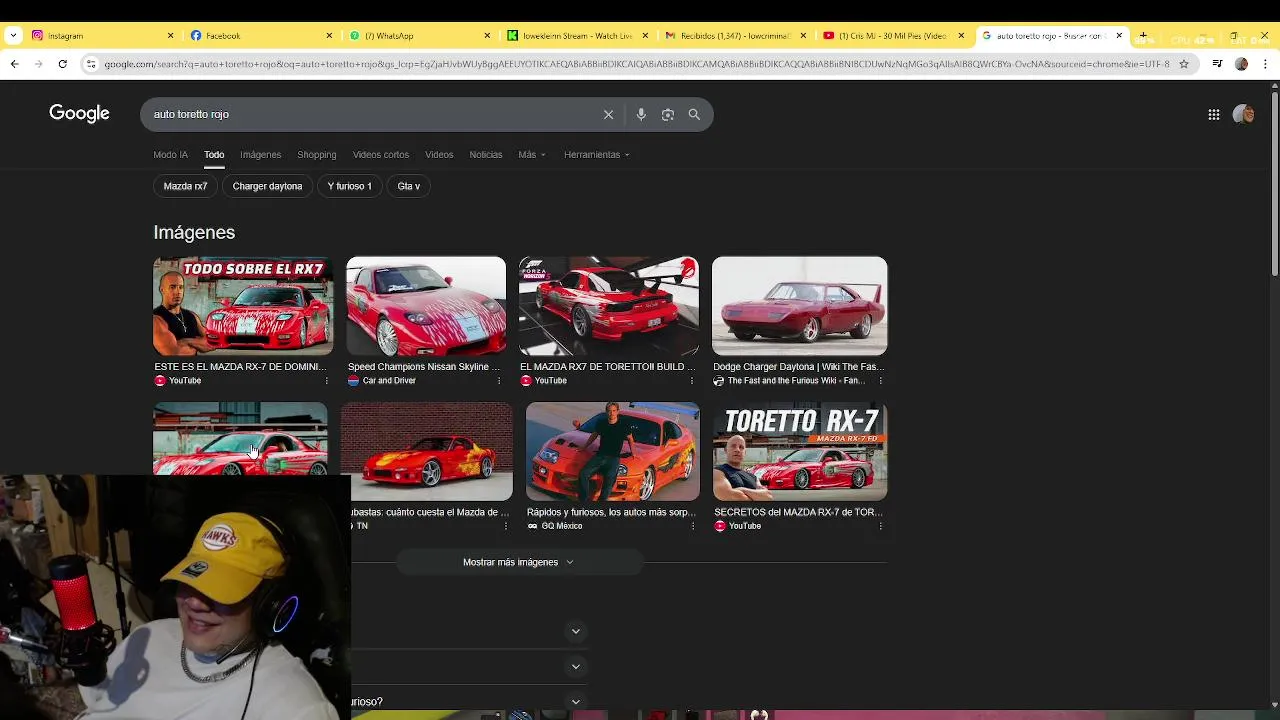Switch to Imágenes results
The width and height of the screenshot is (1280, 720).
pos(260,155)
